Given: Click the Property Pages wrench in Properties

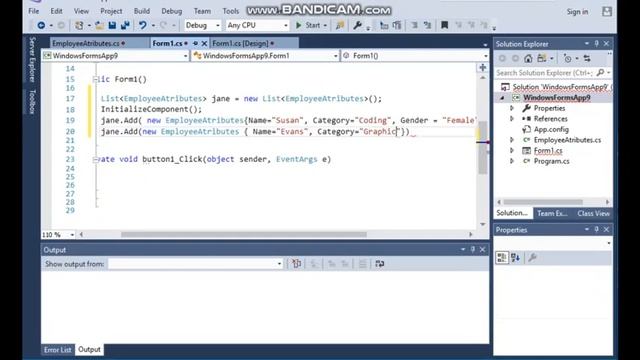Looking at the screenshot, I should (x=532, y=258).
